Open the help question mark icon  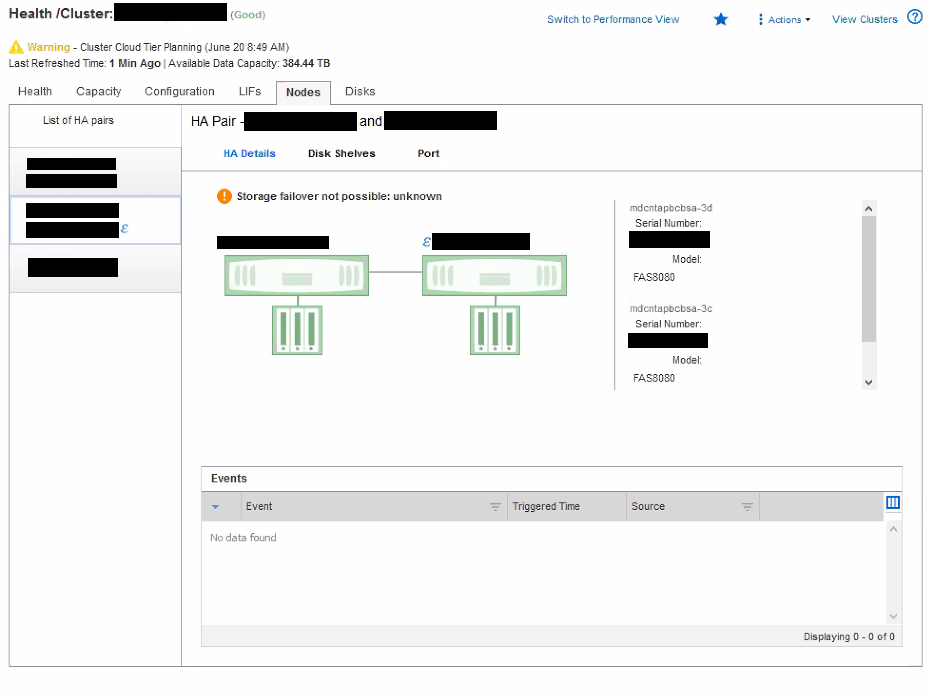click(914, 18)
